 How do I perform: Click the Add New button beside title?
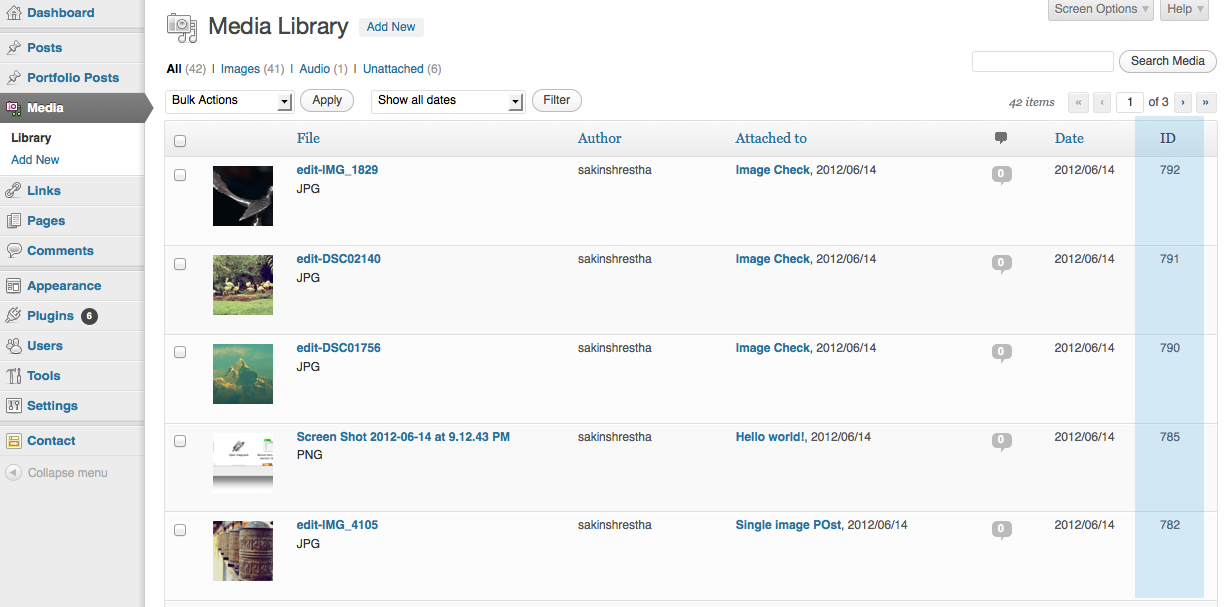(391, 27)
